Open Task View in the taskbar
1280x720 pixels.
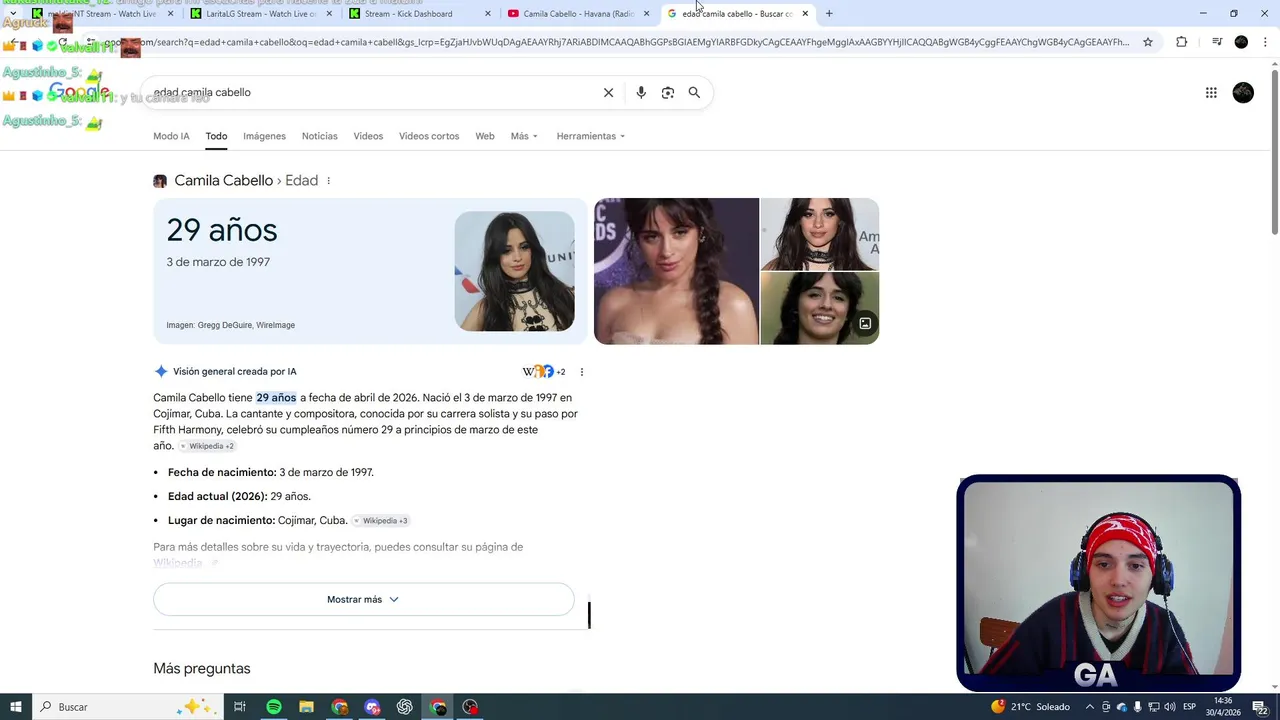(240, 707)
